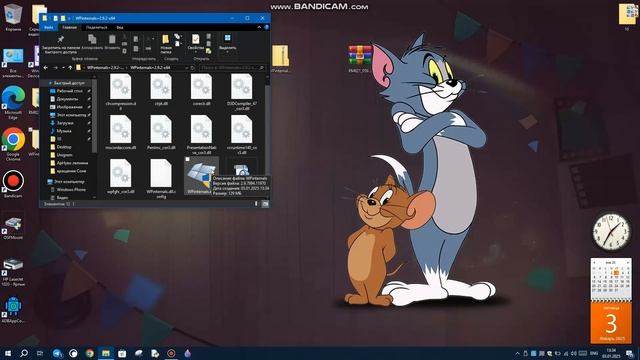Click the Paste clipboard icon in ribbon
The height and width of the screenshot is (360, 640).
tap(112, 39)
